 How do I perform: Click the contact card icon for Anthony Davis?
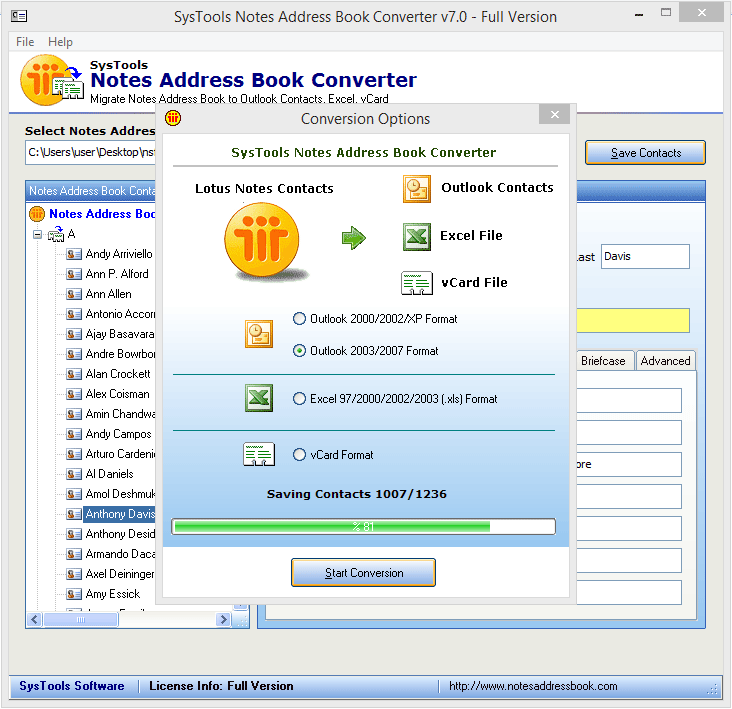(74, 514)
